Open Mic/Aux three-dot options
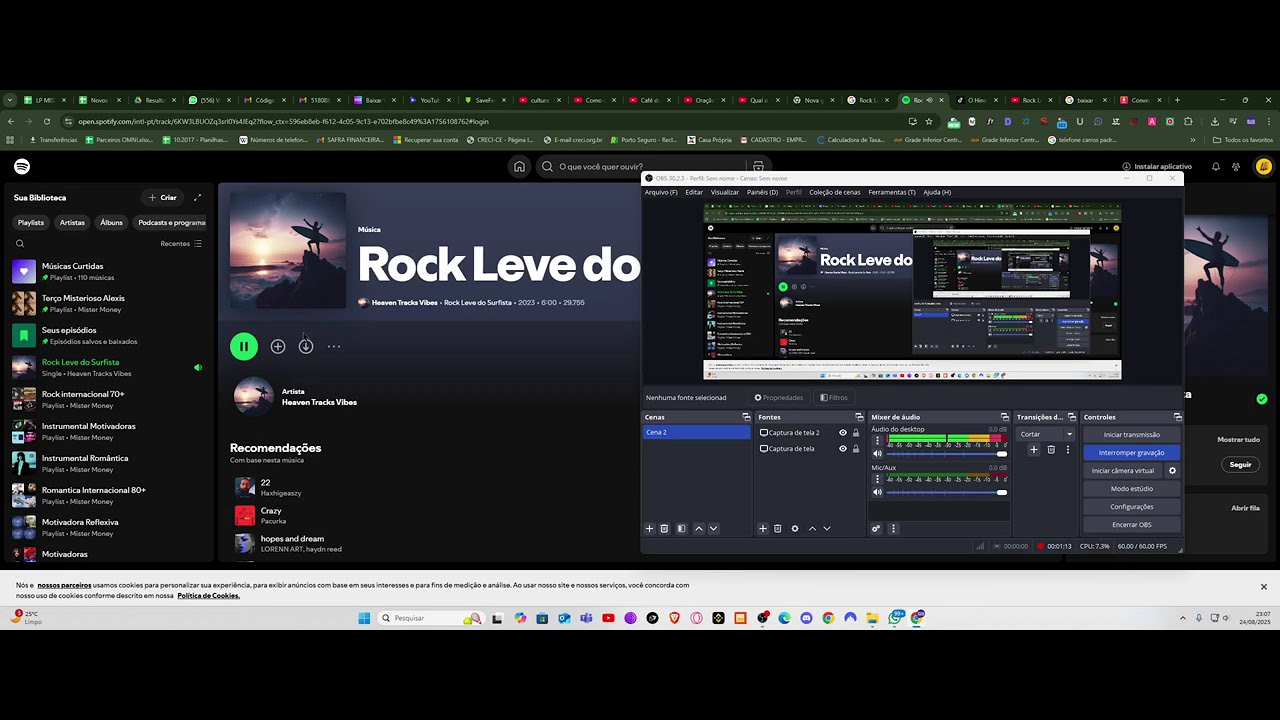Viewport: 1280px width, 720px height. click(x=878, y=479)
